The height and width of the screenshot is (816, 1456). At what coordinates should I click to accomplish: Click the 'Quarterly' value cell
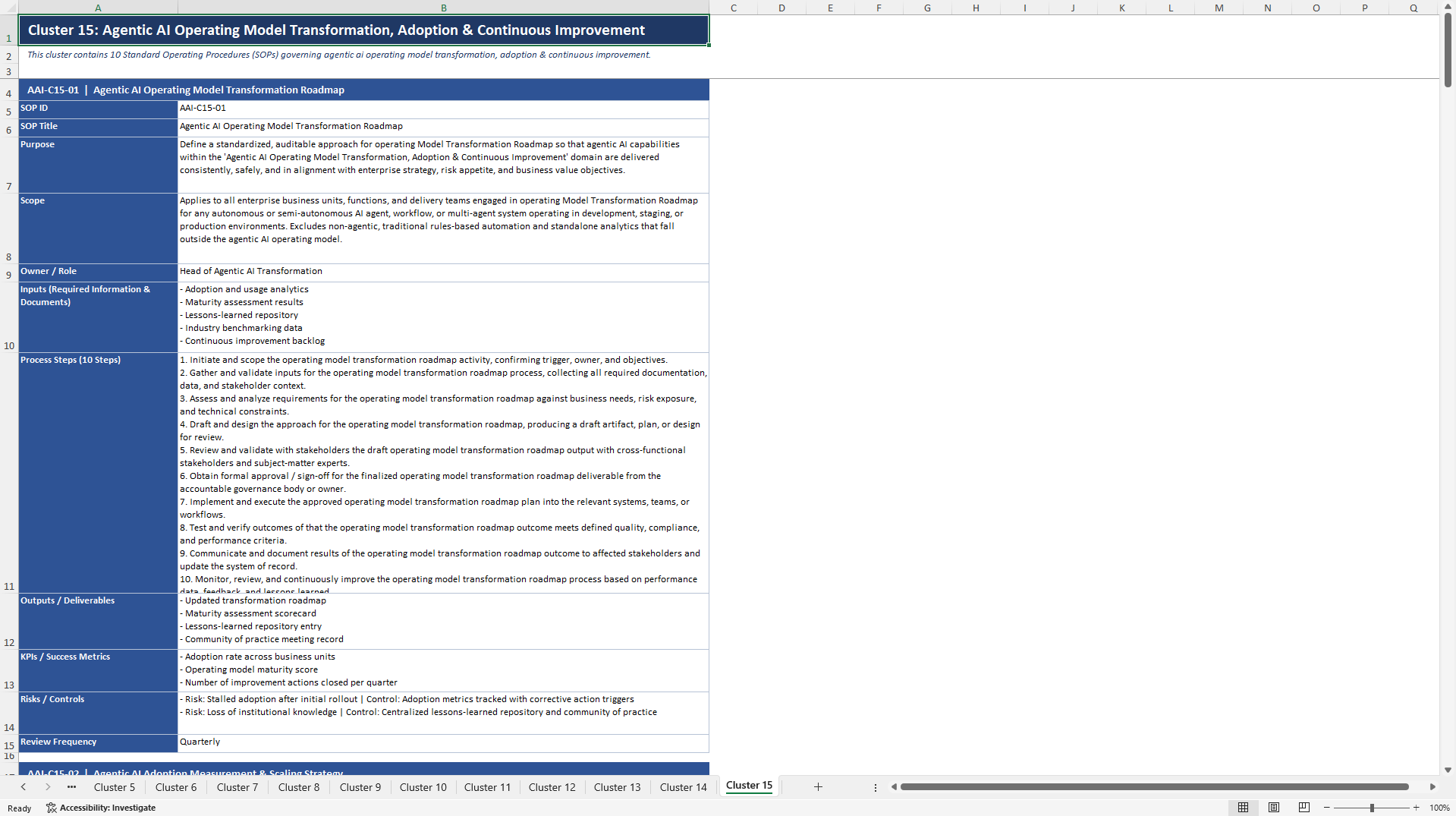443,743
